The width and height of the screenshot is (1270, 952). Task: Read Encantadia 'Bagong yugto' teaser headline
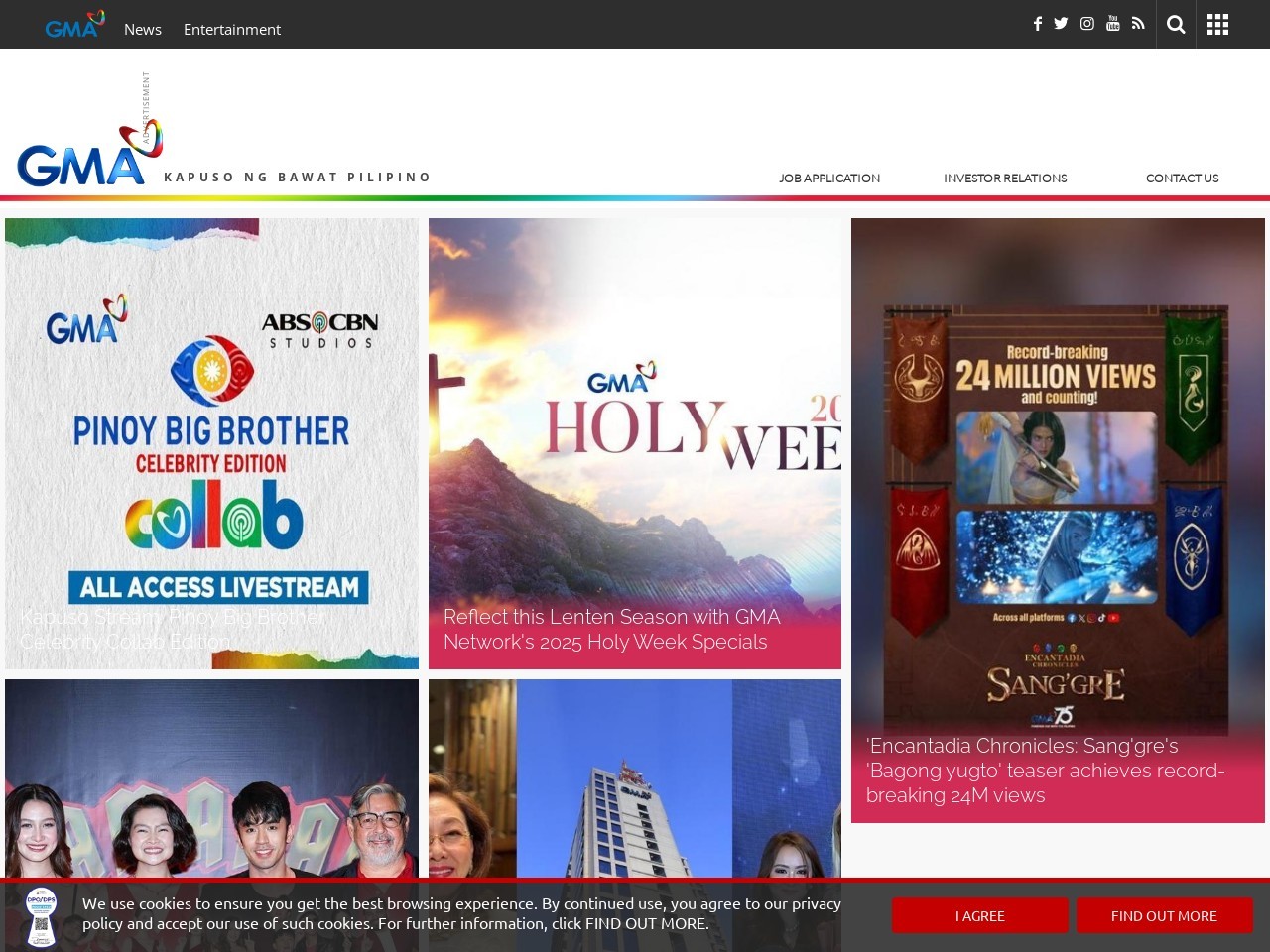pos(1046,771)
